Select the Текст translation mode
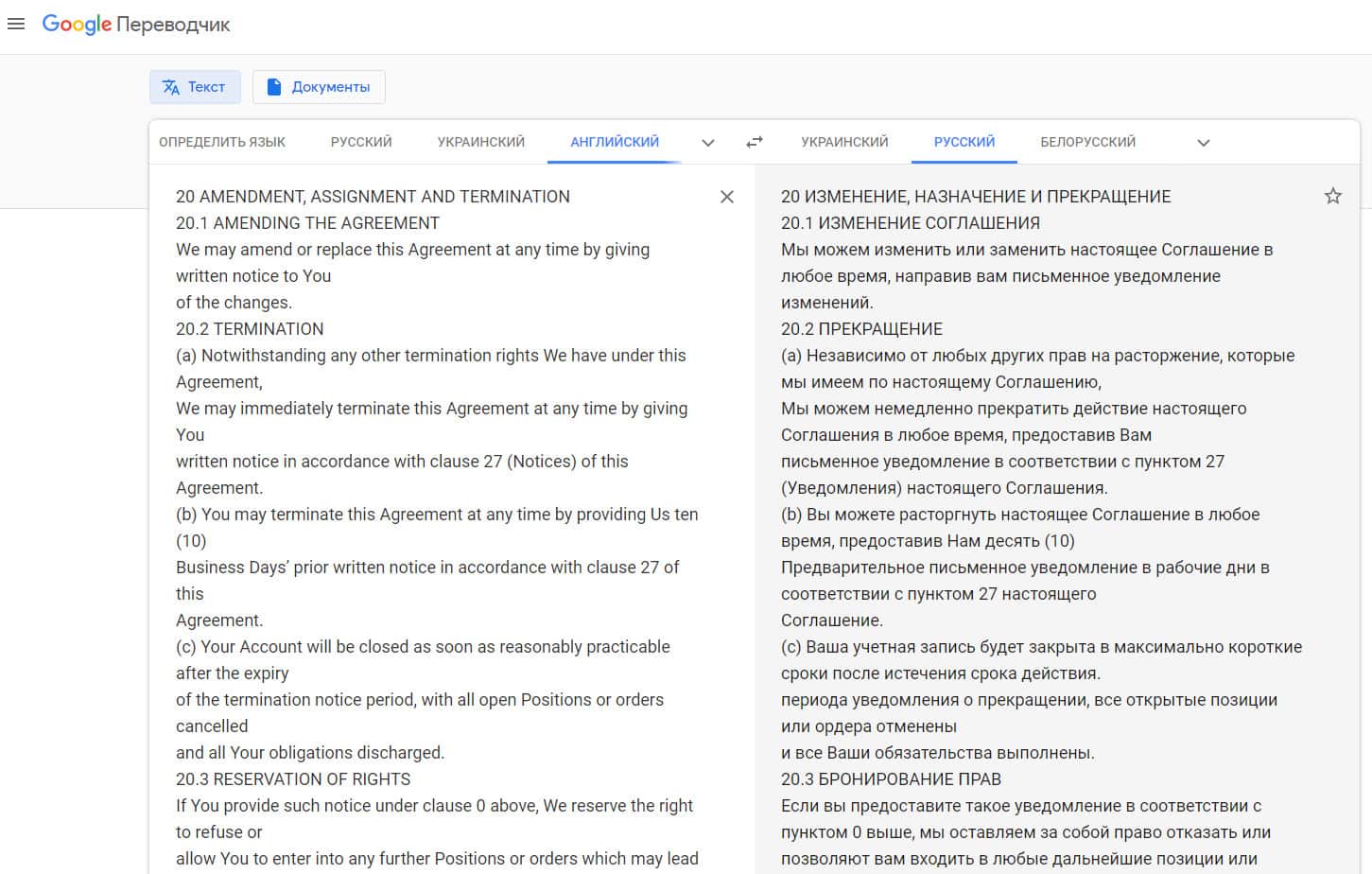Screen dimensions: 1372x874 pyautogui.click(x=195, y=87)
